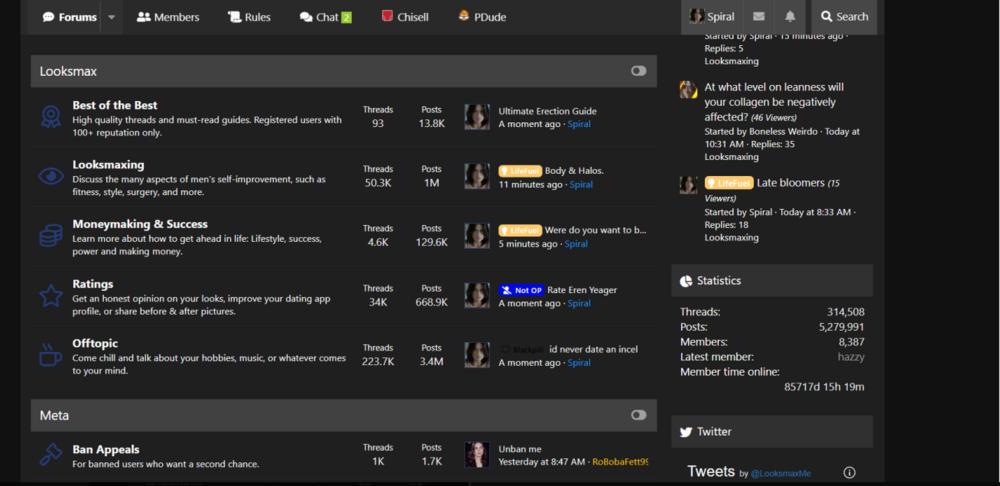This screenshot has width=1000, height=486.
Task: Open the Members tab
Action: 168,17
